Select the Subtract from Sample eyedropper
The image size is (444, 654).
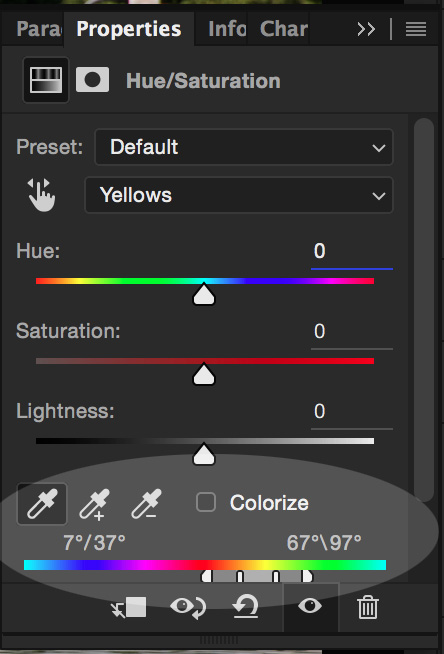pyautogui.click(x=146, y=504)
